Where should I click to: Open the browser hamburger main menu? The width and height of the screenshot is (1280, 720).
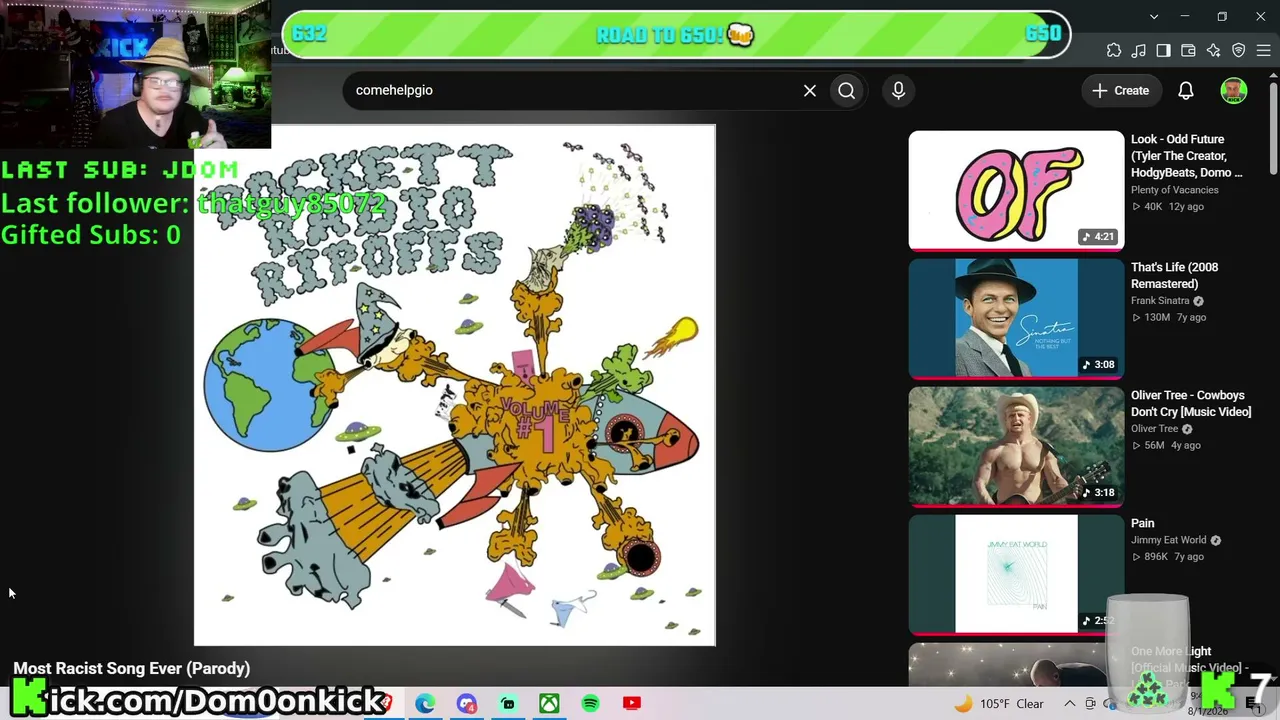tap(1263, 50)
